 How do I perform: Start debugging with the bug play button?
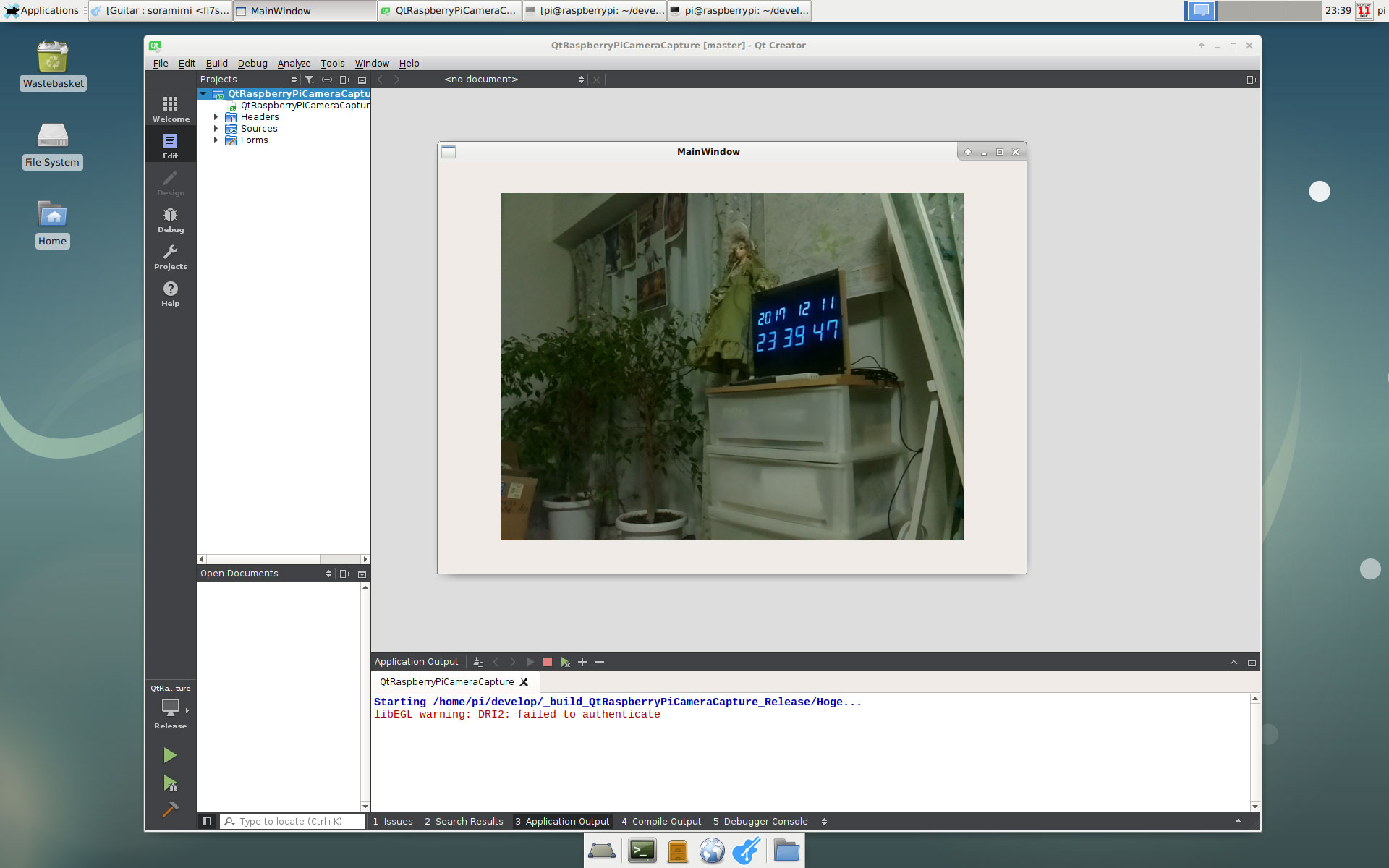[170, 783]
